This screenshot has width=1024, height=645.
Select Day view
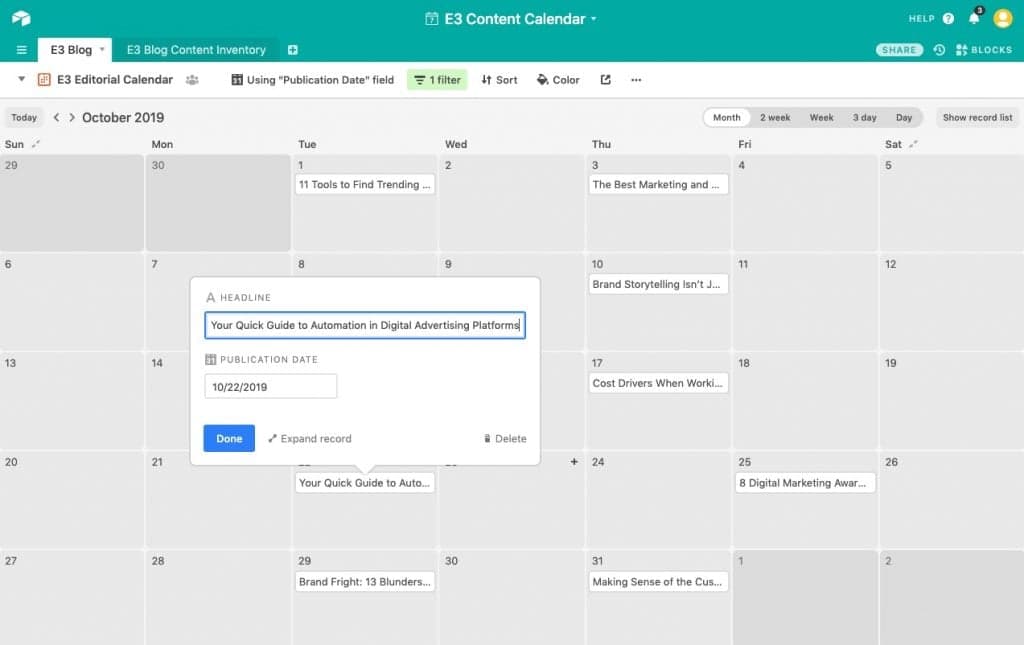click(904, 118)
